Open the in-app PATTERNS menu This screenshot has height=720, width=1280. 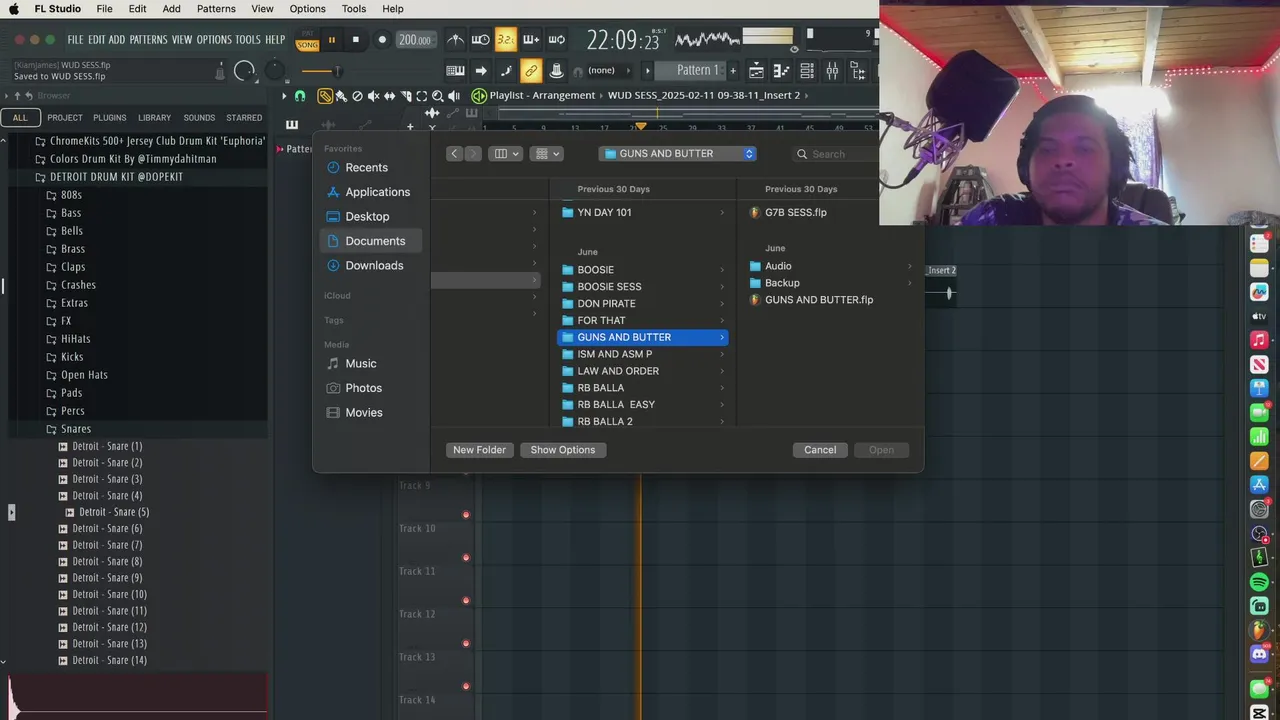coord(148,40)
